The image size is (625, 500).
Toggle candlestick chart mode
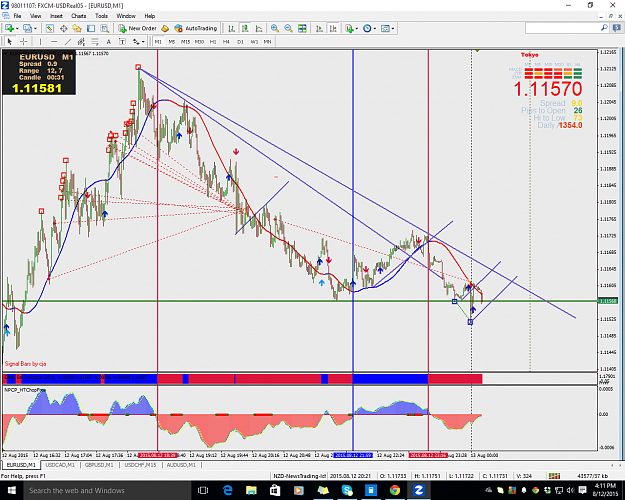click(x=245, y=28)
